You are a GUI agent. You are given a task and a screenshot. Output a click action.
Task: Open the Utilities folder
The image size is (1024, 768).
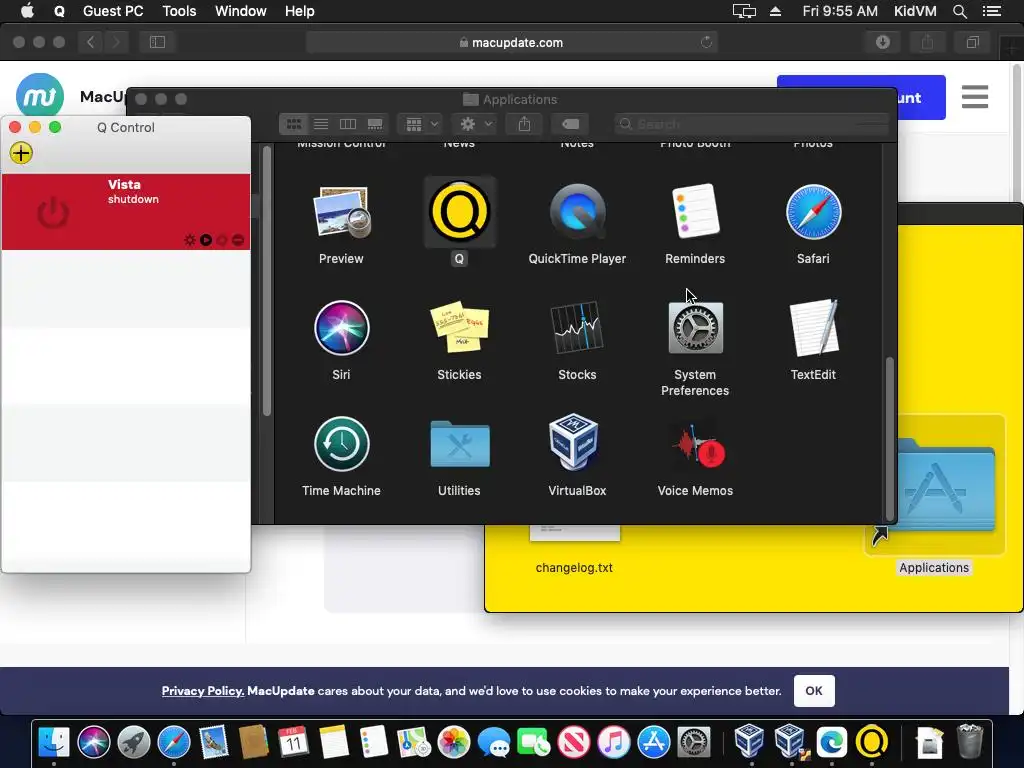pyautogui.click(x=459, y=444)
